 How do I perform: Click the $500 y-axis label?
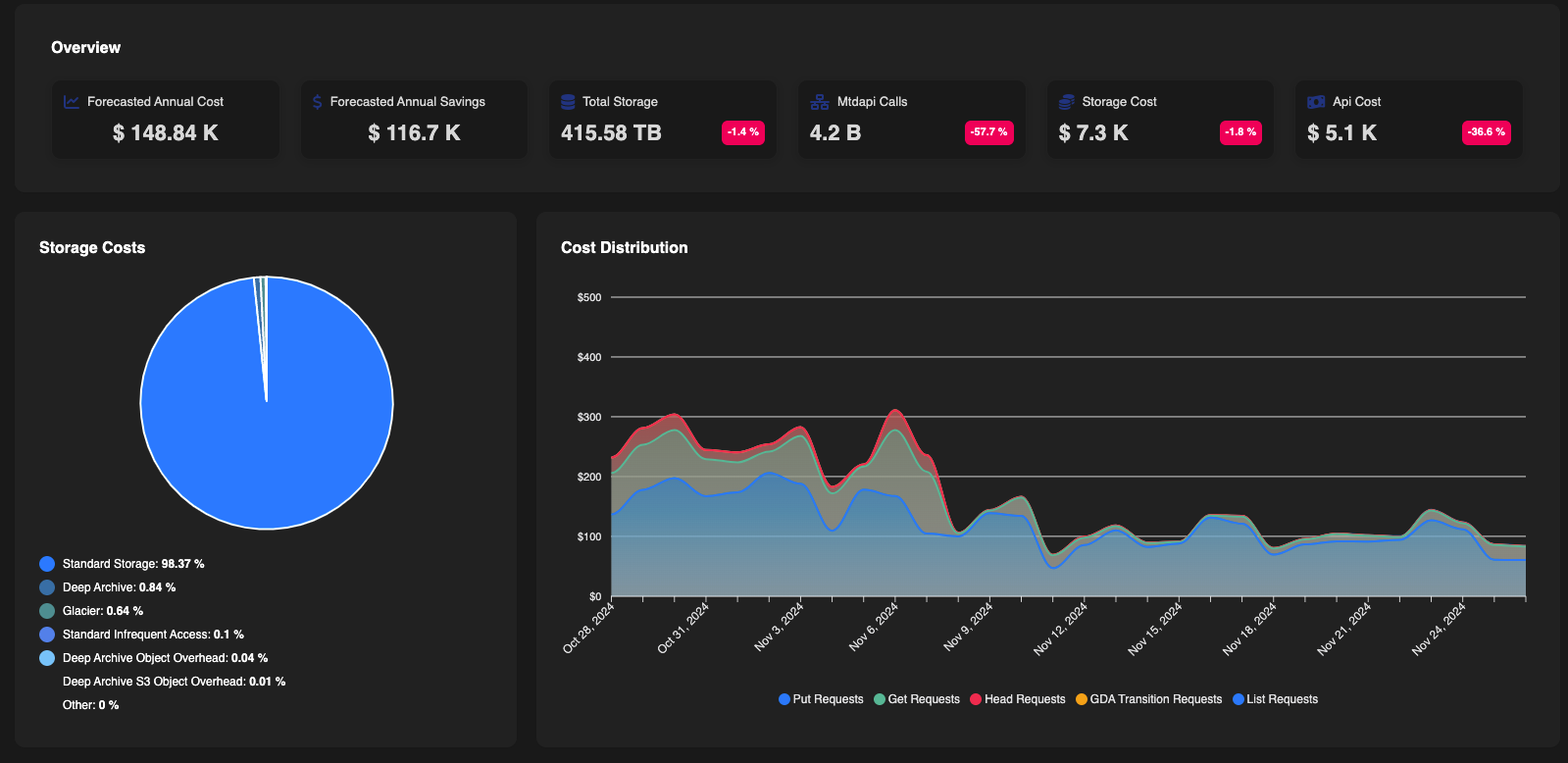point(589,297)
